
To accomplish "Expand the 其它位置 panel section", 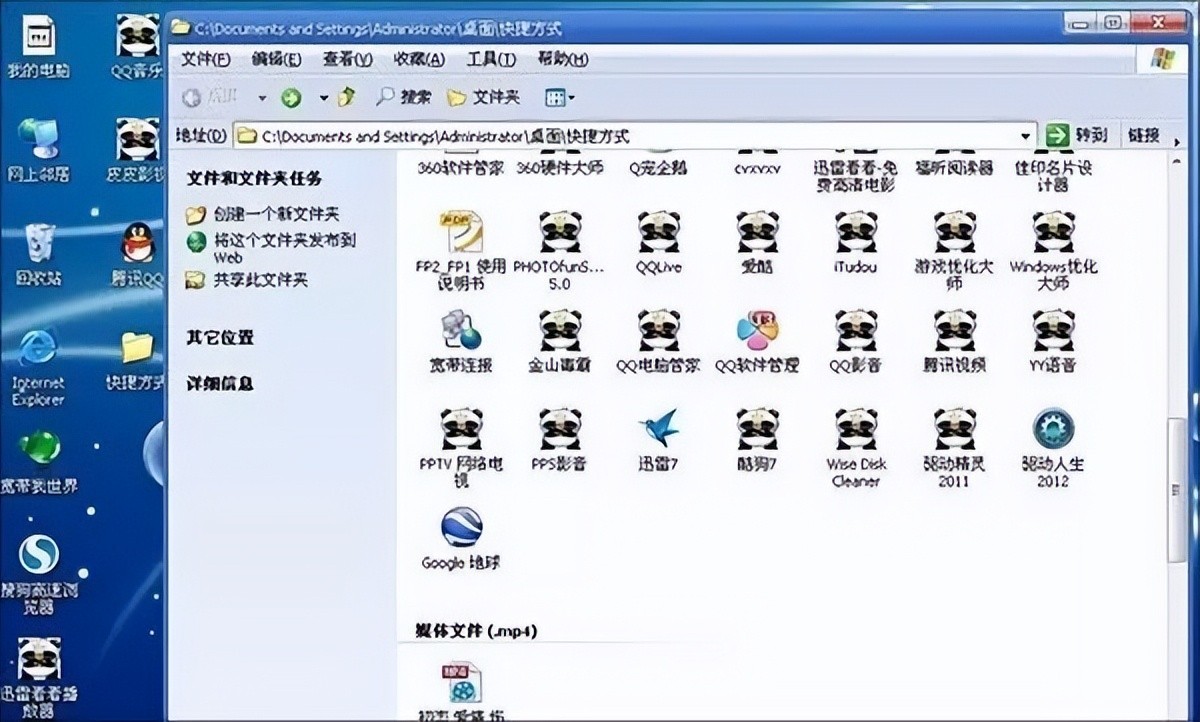I will (x=220, y=338).
